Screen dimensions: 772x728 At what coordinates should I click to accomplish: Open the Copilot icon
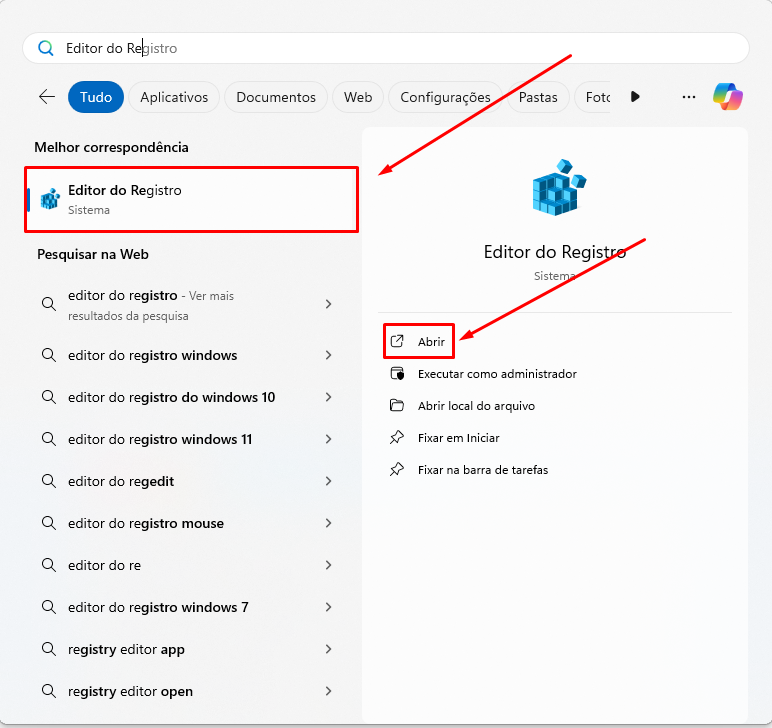728,96
